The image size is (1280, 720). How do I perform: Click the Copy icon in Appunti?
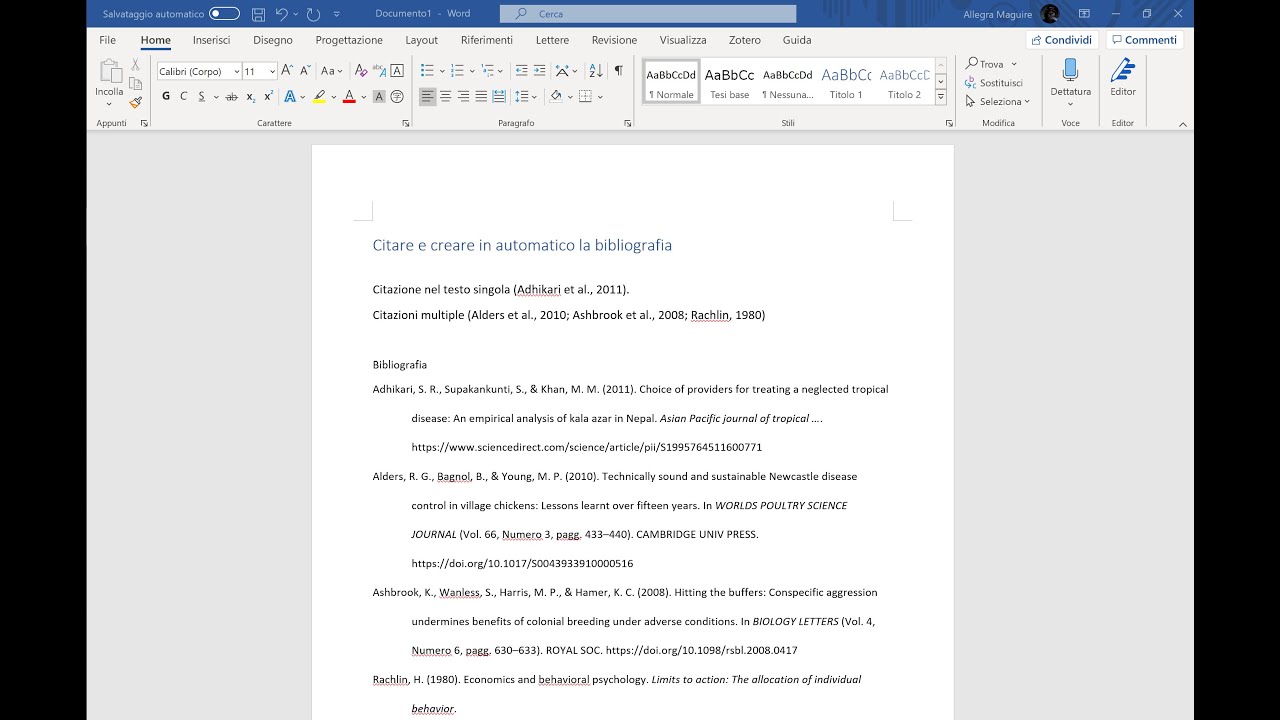tap(136, 83)
